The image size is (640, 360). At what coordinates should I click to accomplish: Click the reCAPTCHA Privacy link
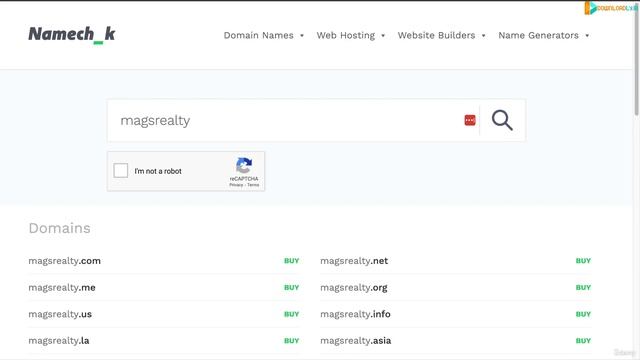pos(236,185)
